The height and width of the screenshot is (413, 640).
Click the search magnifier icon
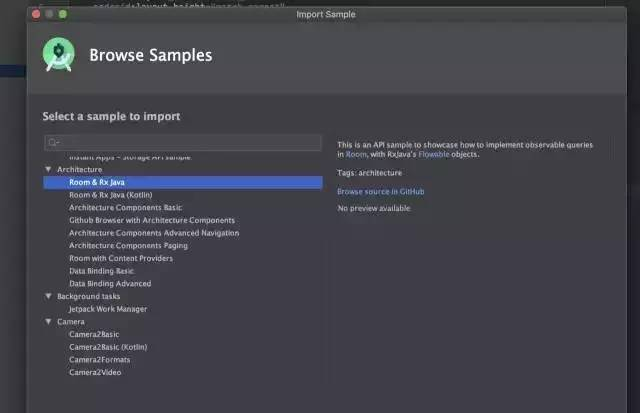point(53,143)
